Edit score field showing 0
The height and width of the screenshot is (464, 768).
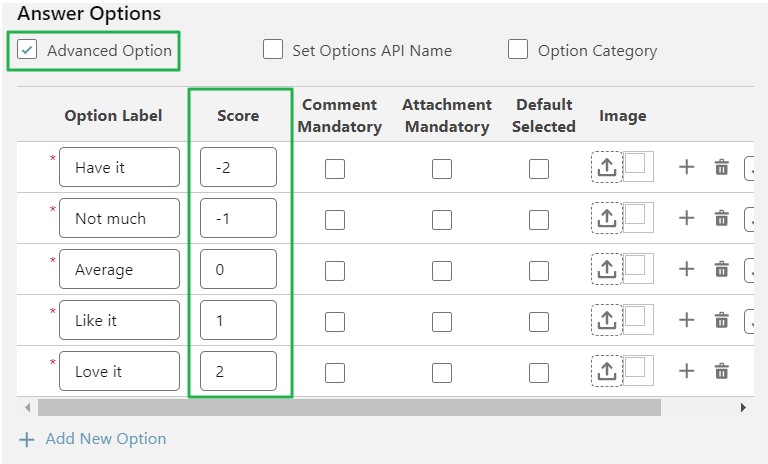click(x=239, y=269)
